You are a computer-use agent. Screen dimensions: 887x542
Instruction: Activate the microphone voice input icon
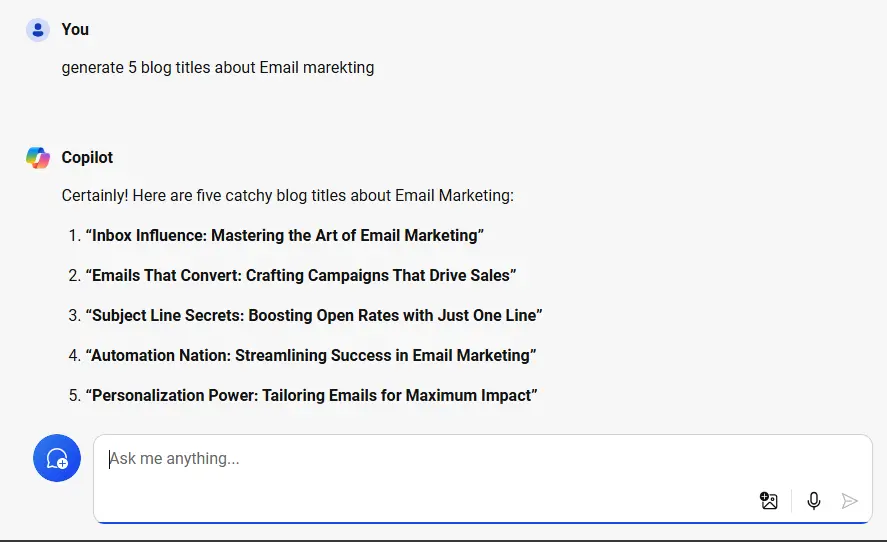[x=814, y=501]
